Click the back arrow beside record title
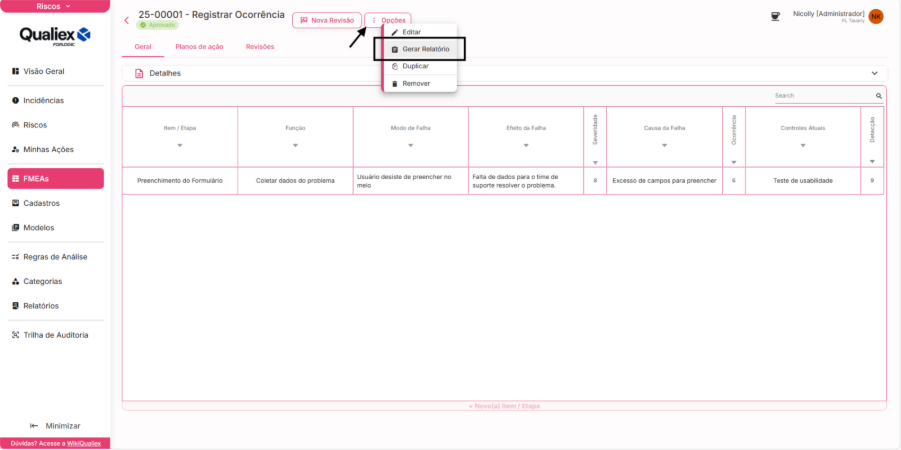 click(126, 20)
